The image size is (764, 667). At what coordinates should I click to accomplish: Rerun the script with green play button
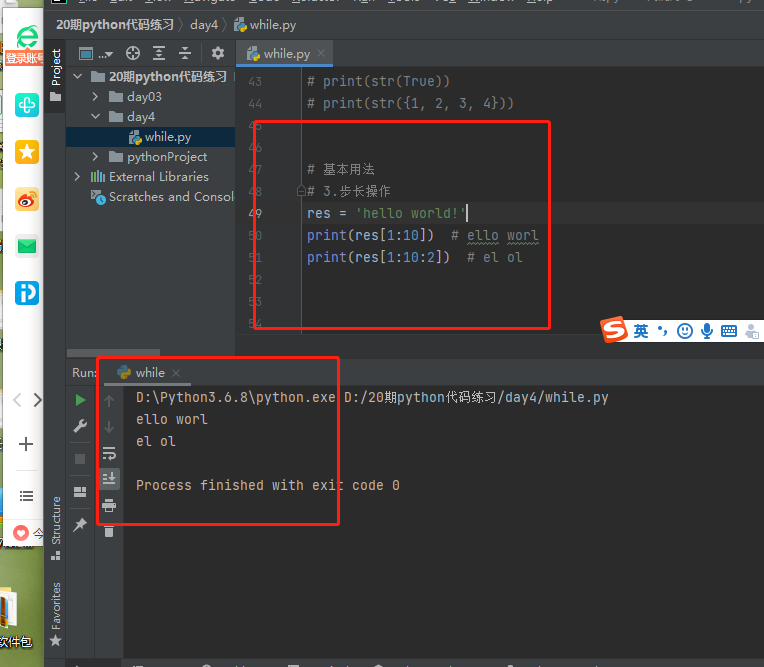[x=80, y=400]
